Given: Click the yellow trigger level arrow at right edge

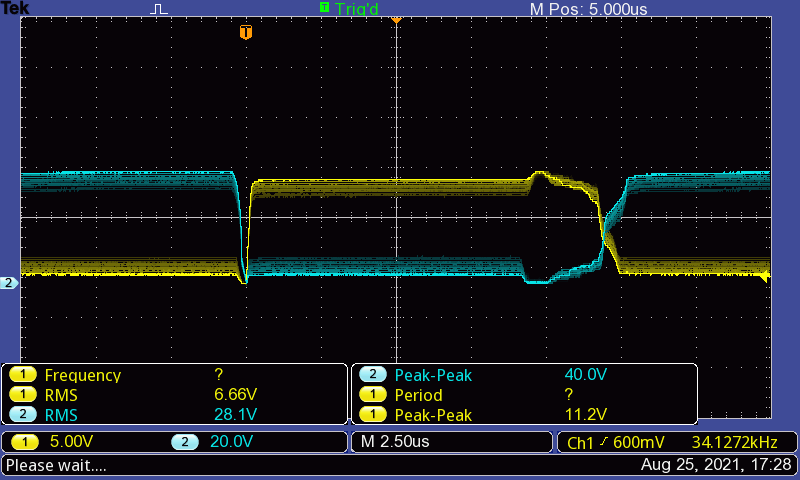Looking at the screenshot, I should [764, 278].
